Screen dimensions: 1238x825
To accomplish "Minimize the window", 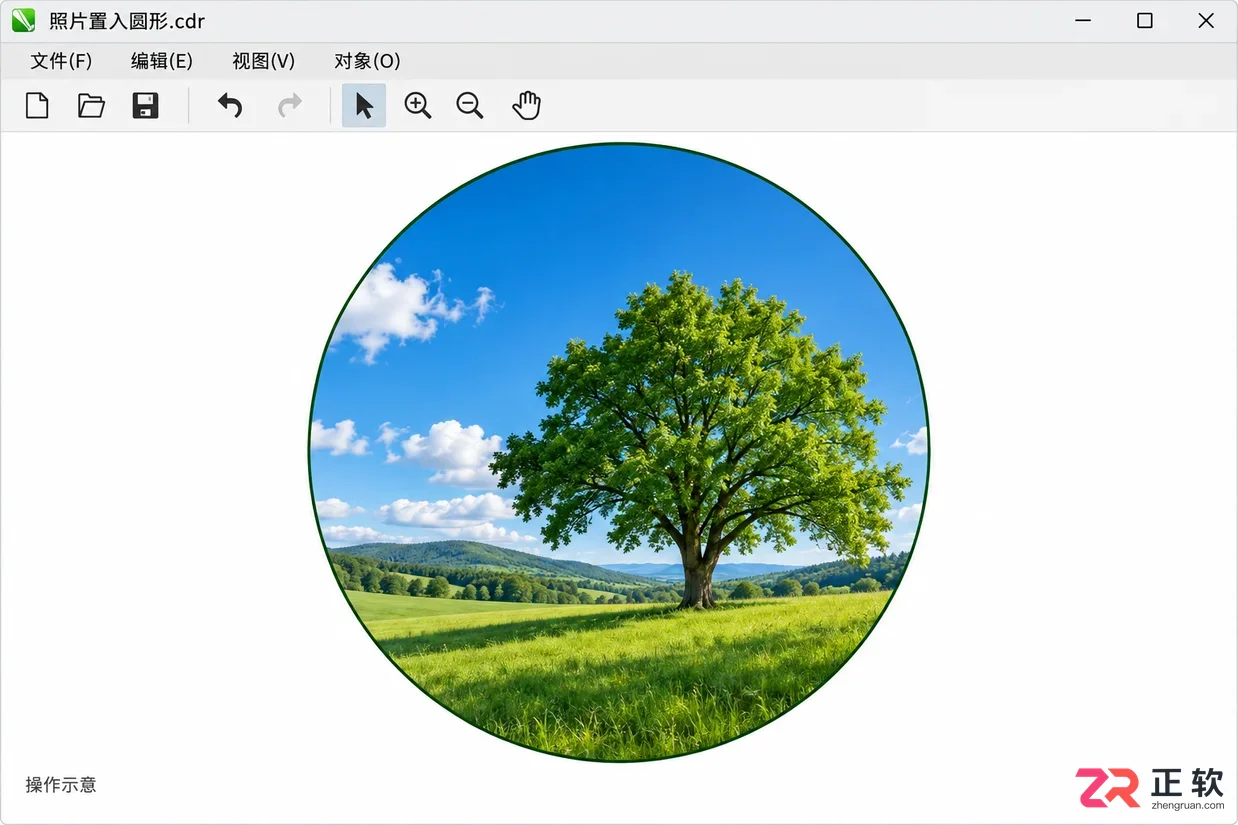I will [x=1083, y=21].
